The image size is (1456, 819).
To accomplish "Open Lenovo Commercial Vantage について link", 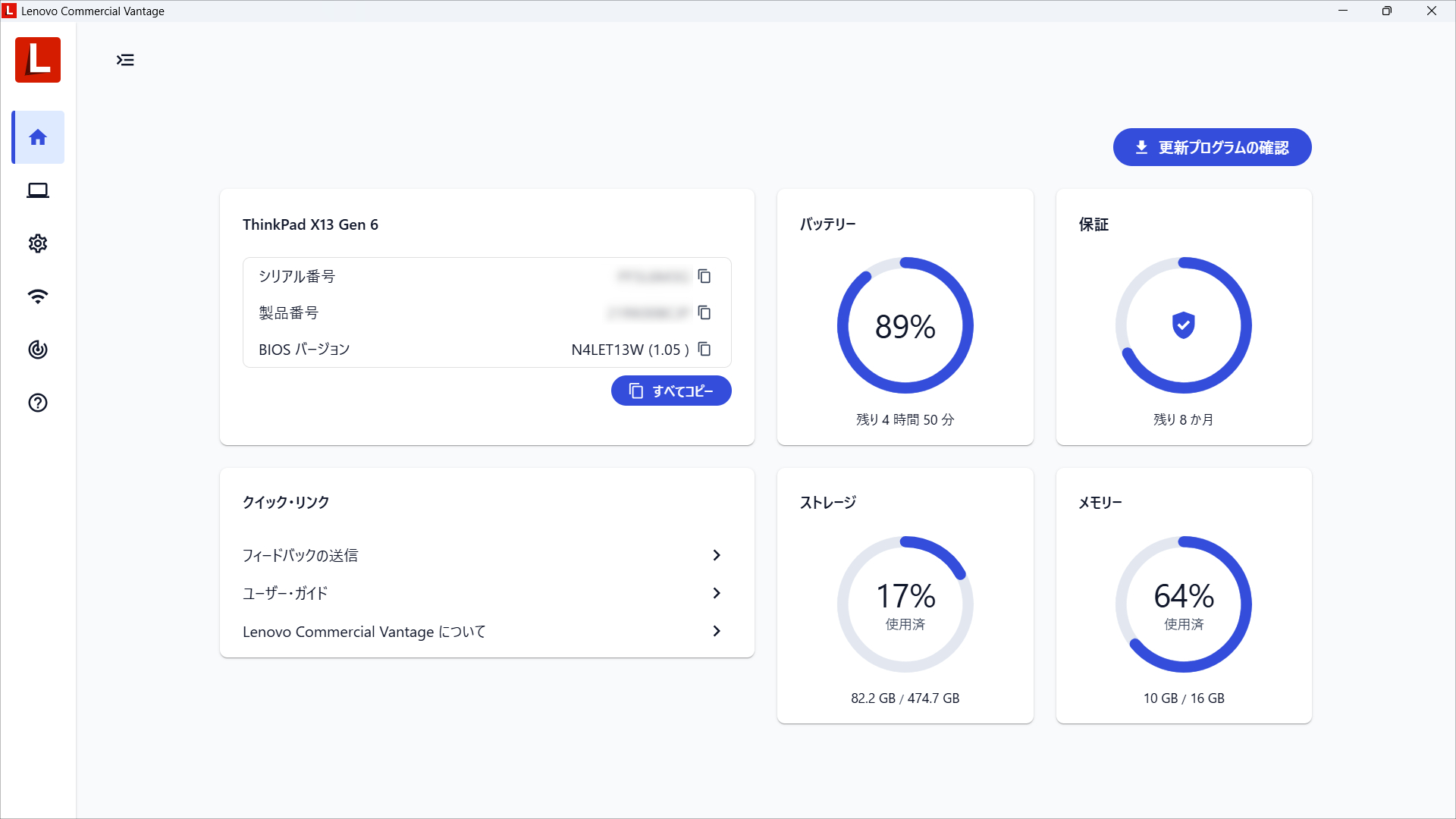I will (x=364, y=632).
